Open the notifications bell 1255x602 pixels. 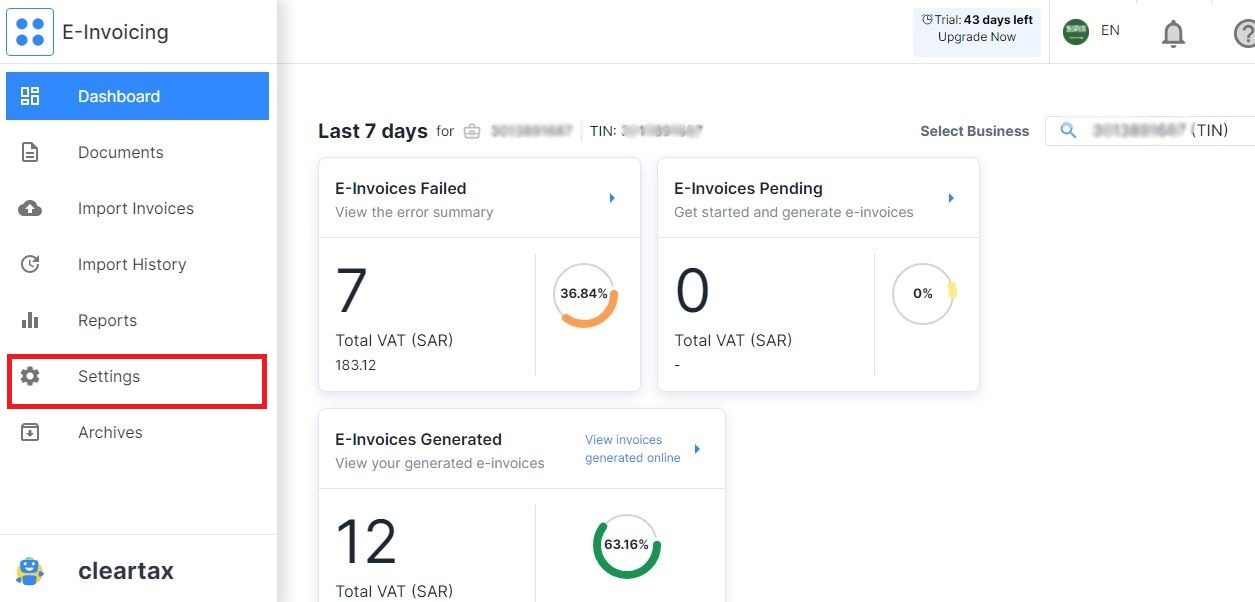1173,34
